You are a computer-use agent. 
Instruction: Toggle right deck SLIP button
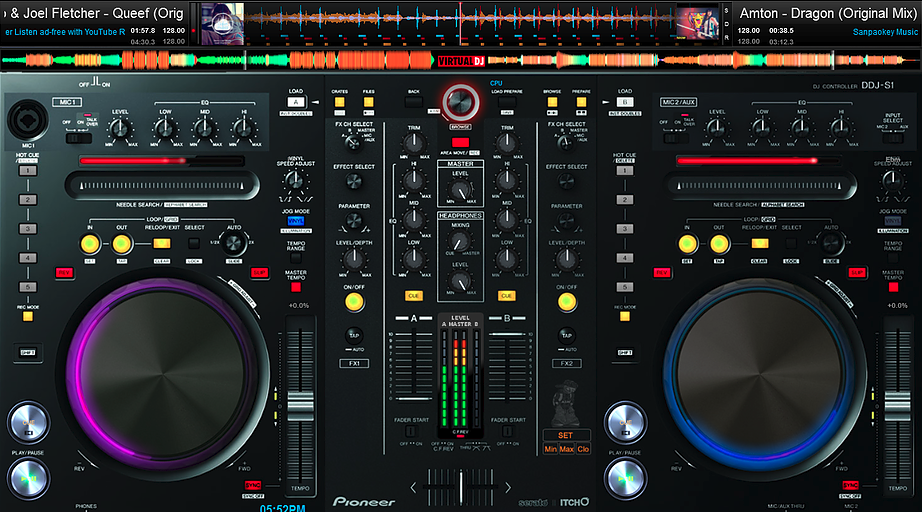pyautogui.click(x=857, y=272)
